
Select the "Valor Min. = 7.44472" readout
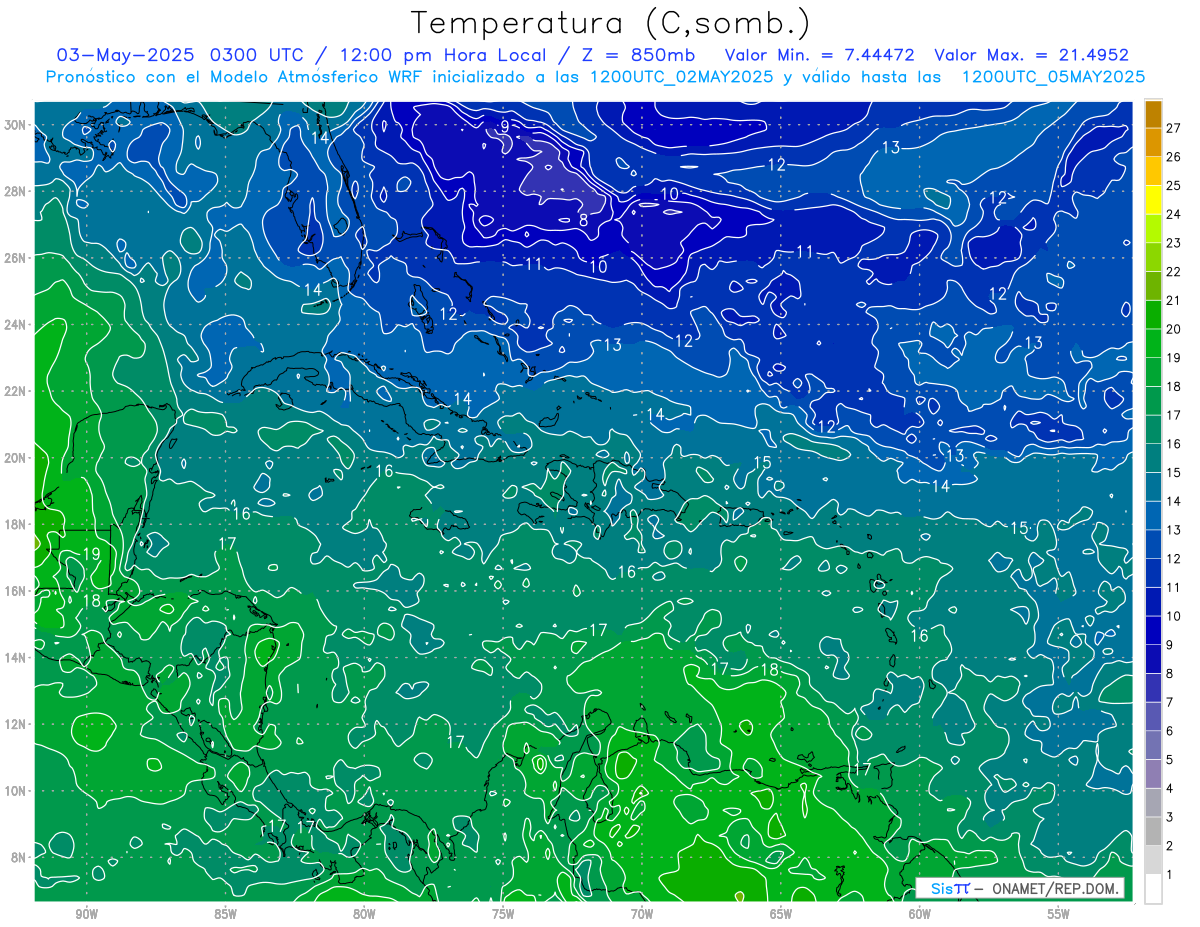click(819, 55)
